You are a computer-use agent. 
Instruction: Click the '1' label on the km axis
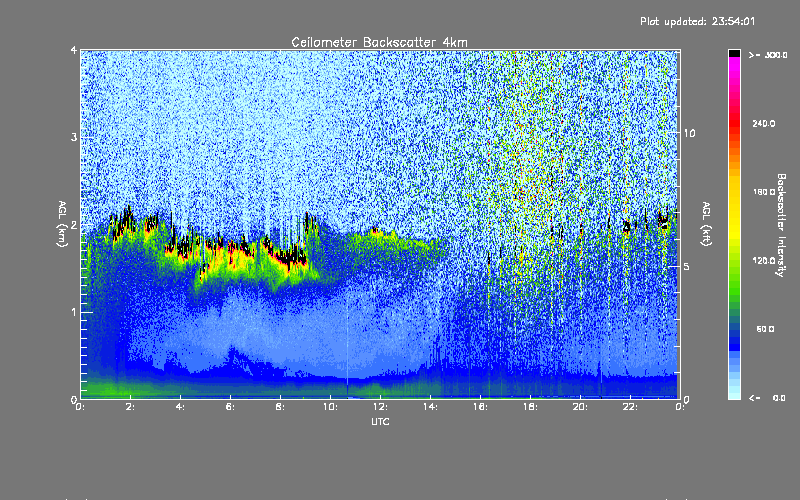[74, 312]
